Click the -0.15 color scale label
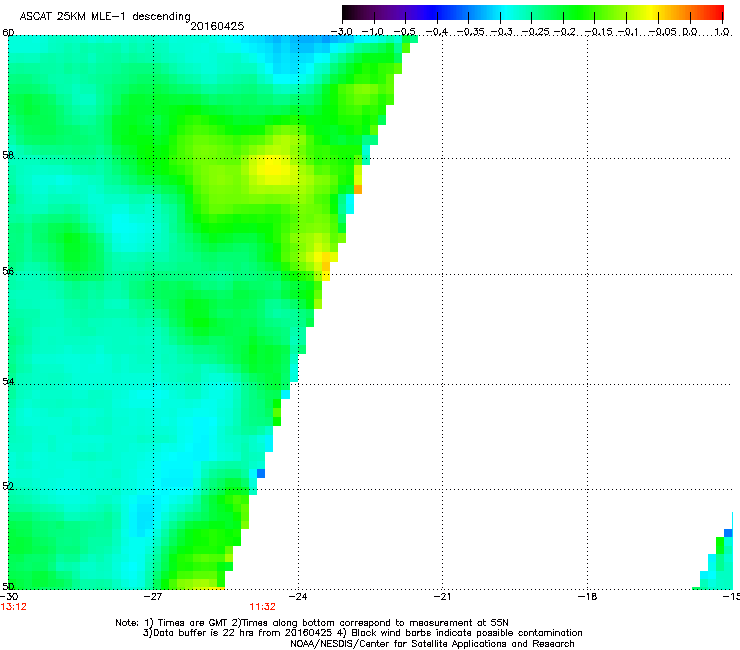740x650 pixels. click(597, 32)
